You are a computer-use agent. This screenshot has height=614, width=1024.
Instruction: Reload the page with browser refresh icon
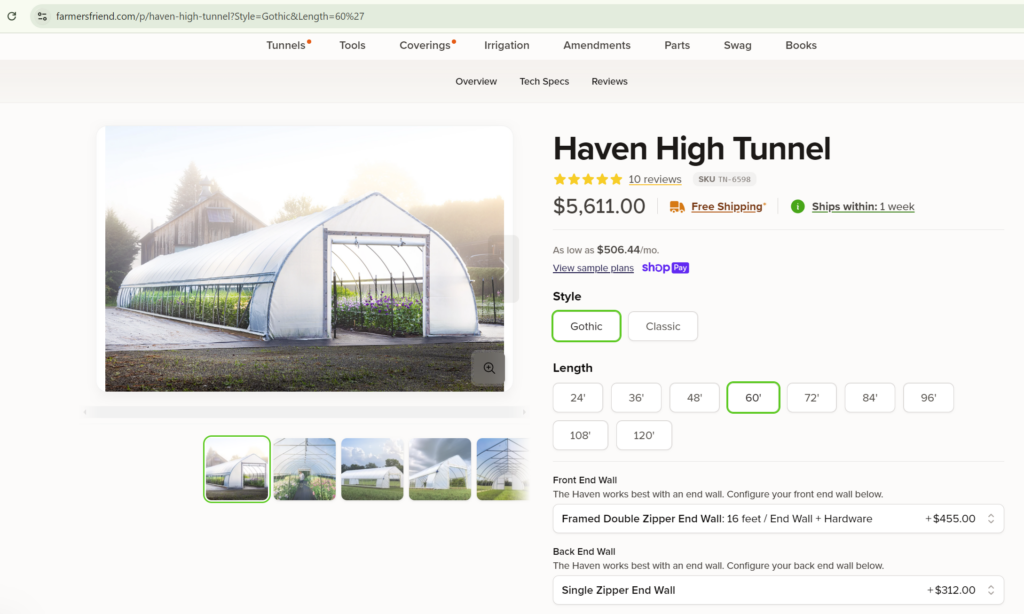[x=12, y=16]
